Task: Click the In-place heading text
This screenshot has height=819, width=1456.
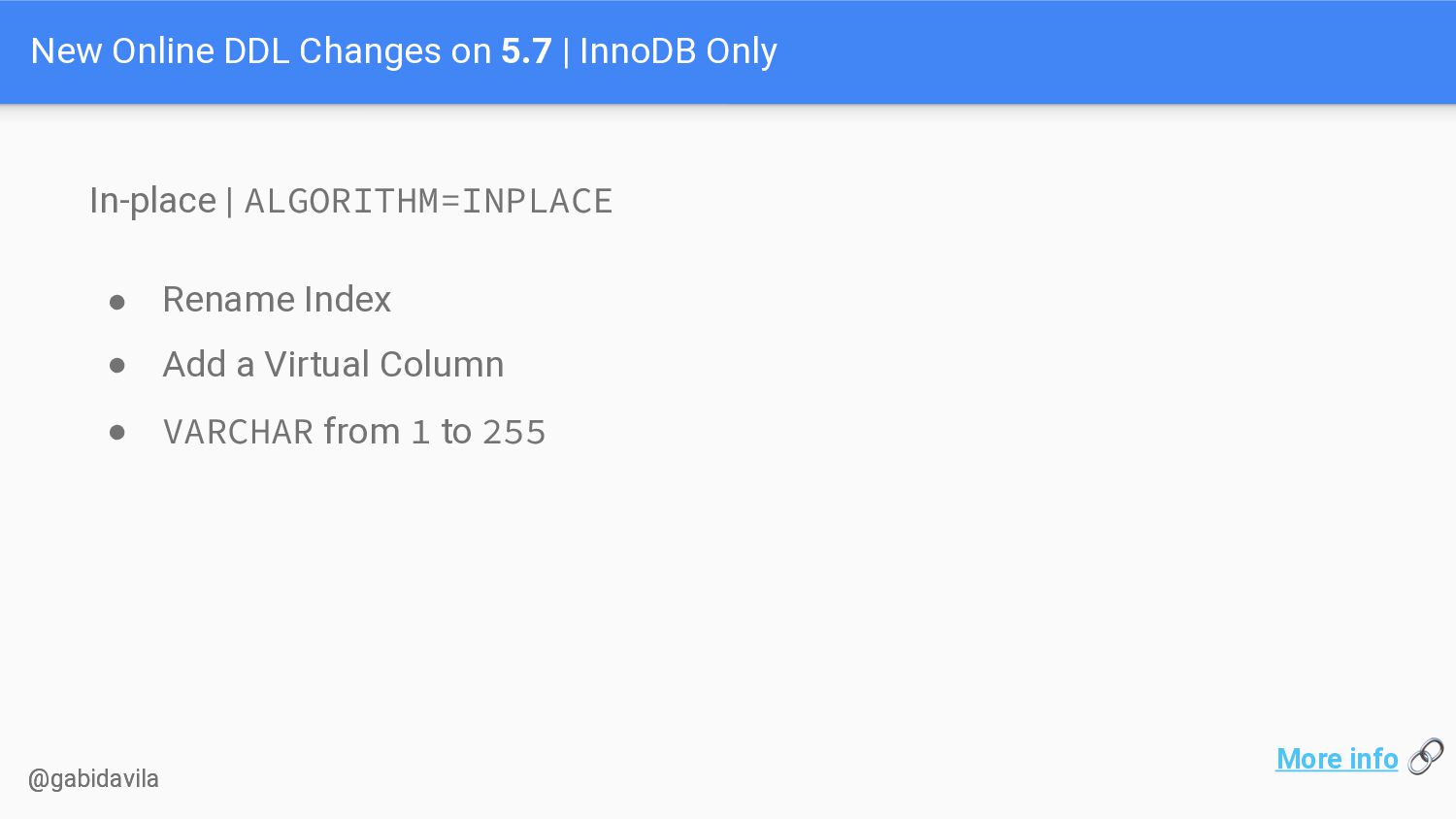Action: [x=152, y=201]
